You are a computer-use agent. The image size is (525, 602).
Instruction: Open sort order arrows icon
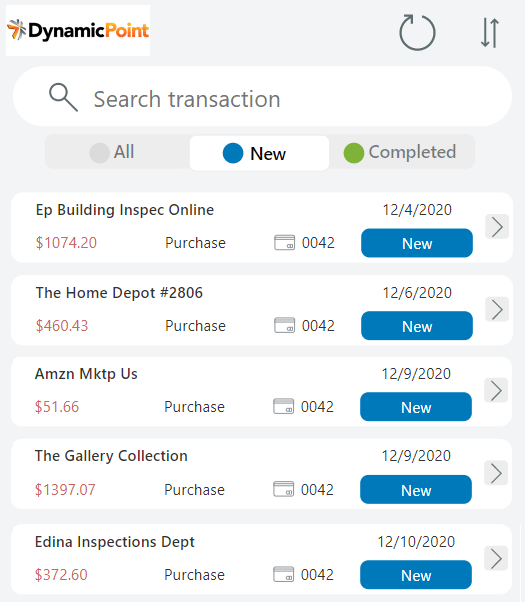[x=490, y=33]
